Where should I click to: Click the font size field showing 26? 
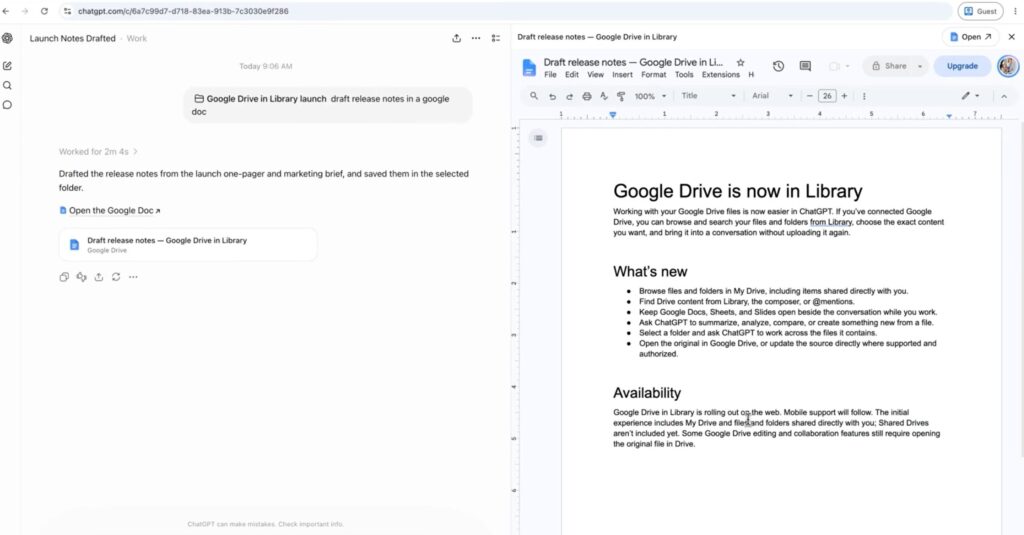[x=827, y=96]
